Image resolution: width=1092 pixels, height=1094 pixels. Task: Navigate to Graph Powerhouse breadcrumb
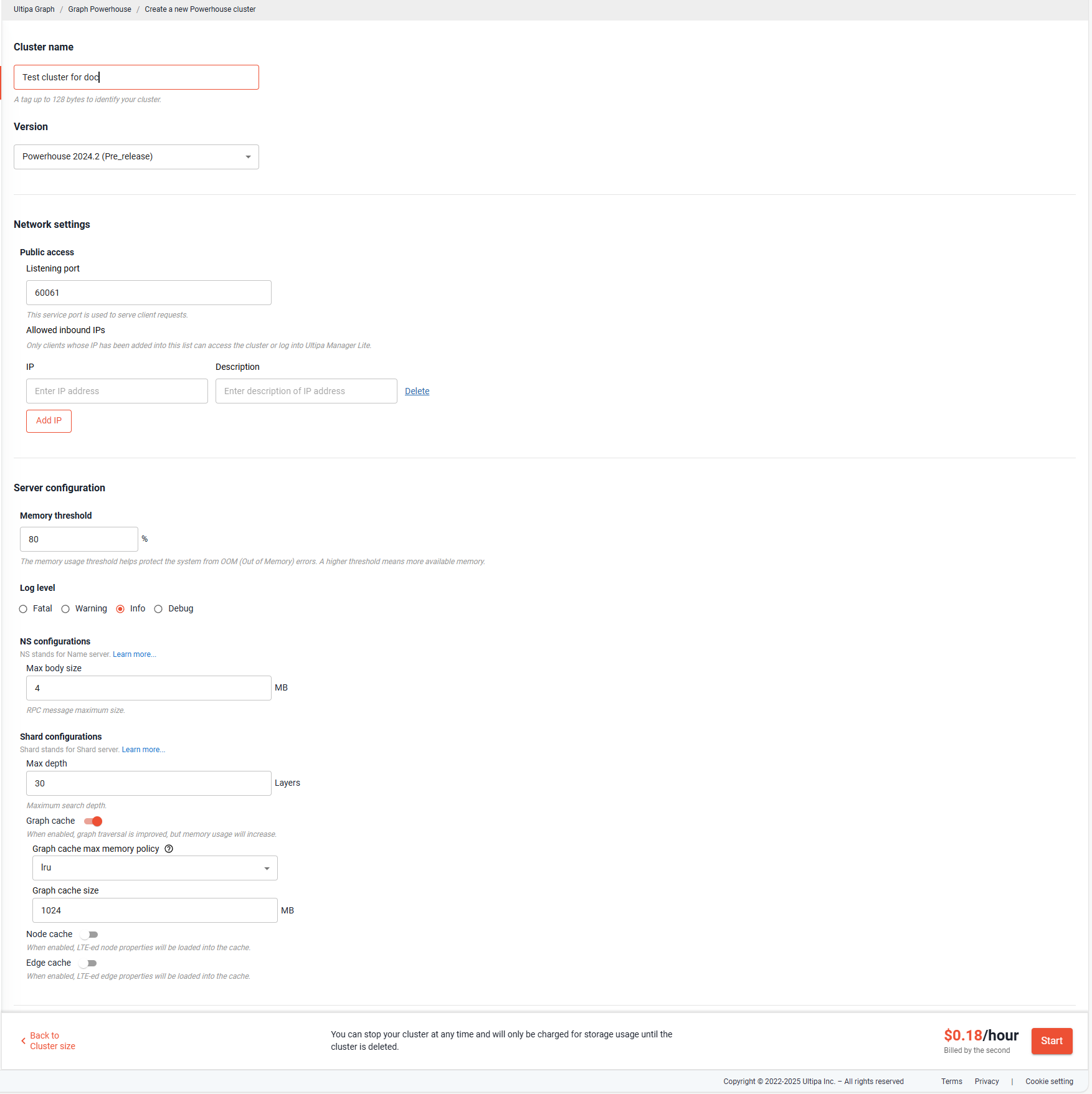(x=100, y=9)
